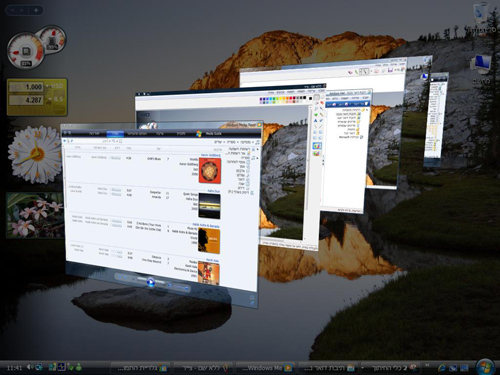The image size is (500, 375).
Task: Show more Quick Launch items via chevron
Action: (x=427, y=365)
